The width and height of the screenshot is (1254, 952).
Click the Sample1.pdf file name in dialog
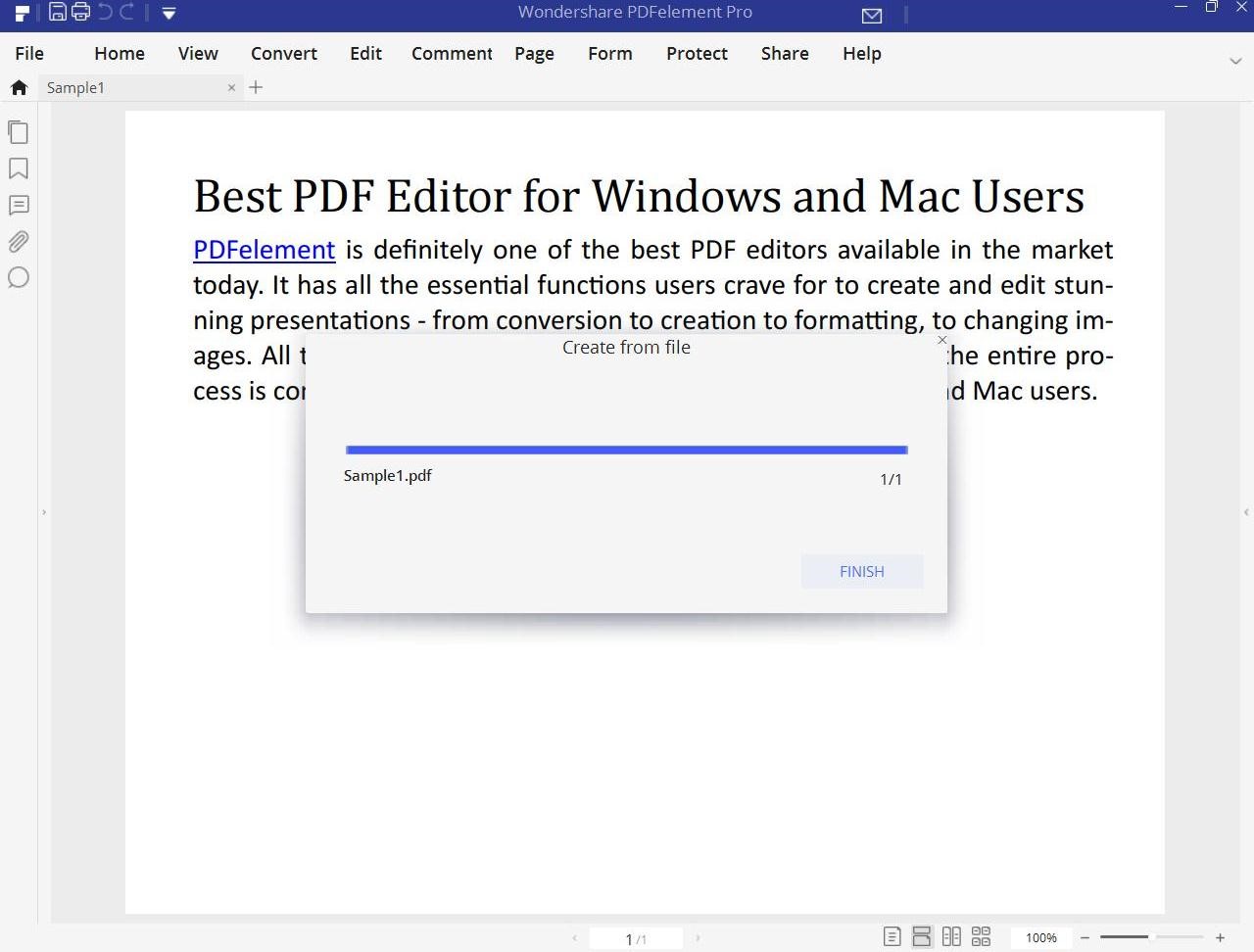tap(388, 476)
